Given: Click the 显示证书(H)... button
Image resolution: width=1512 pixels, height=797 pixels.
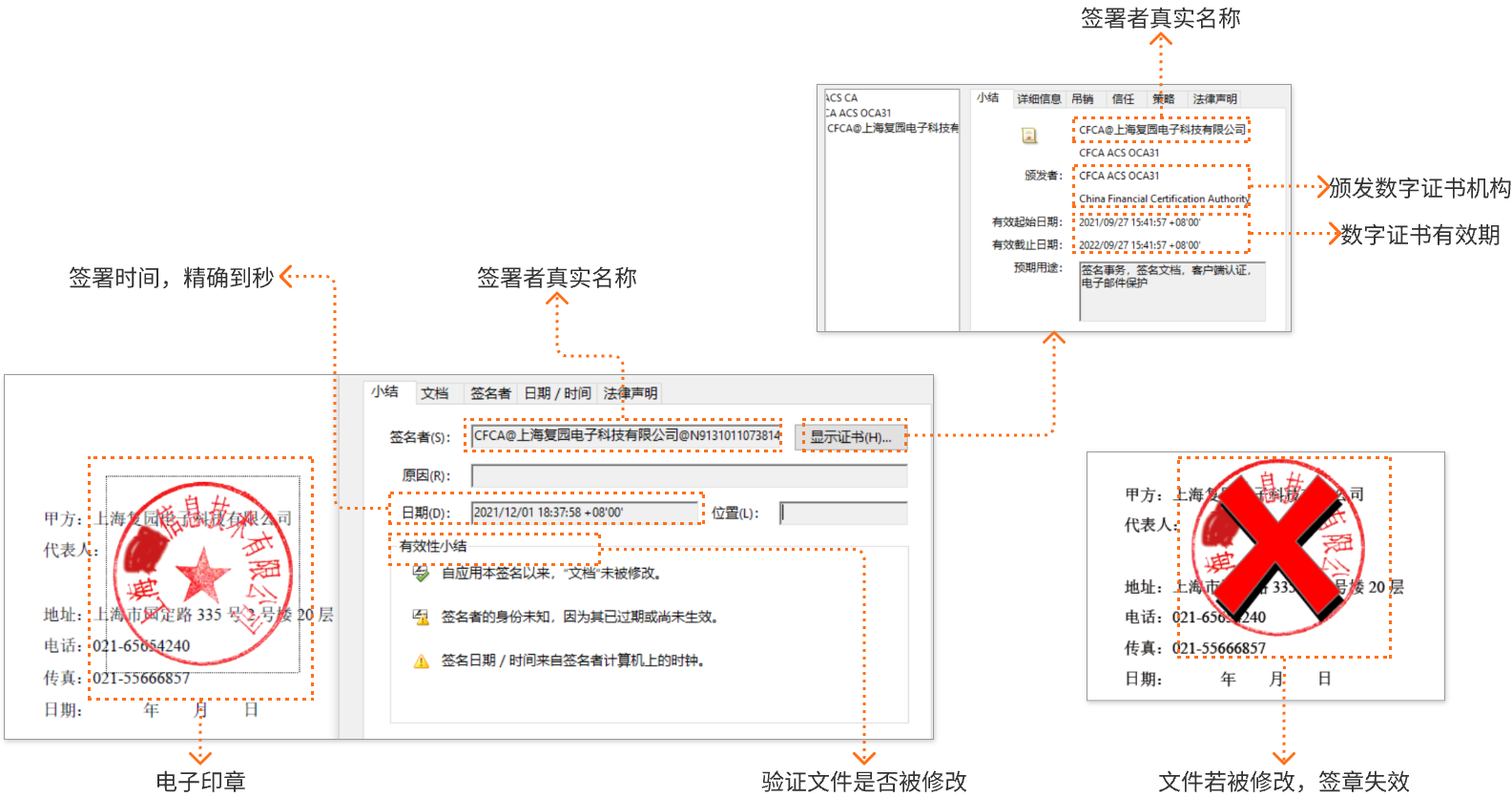Looking at the screenshot, I should point(851,436).
